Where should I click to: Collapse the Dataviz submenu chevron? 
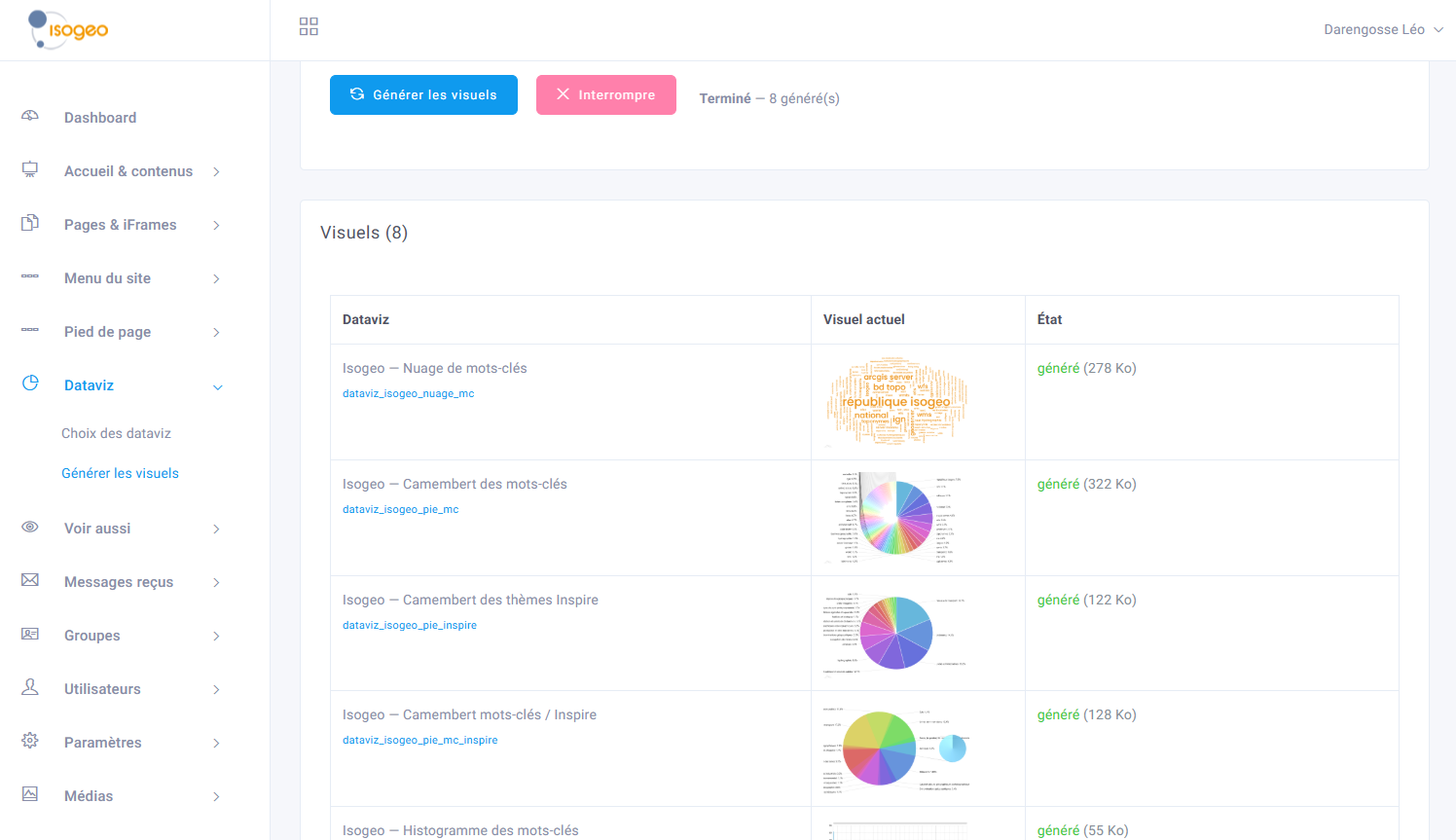pyautogui.click(x=217, y=387)
